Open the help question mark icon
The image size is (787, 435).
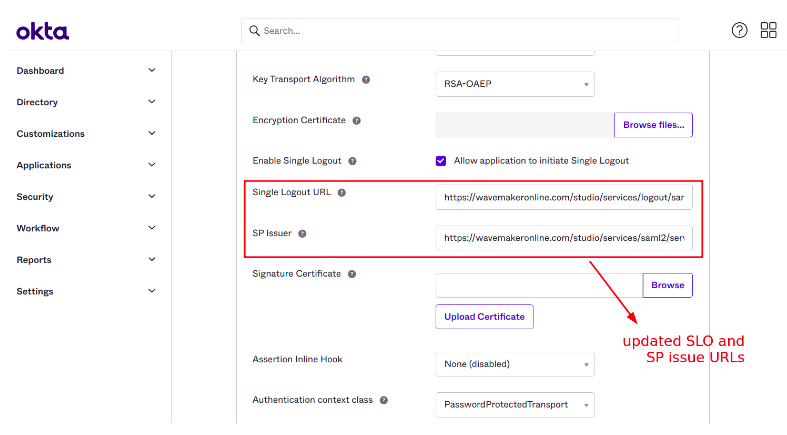coord(739,30)
